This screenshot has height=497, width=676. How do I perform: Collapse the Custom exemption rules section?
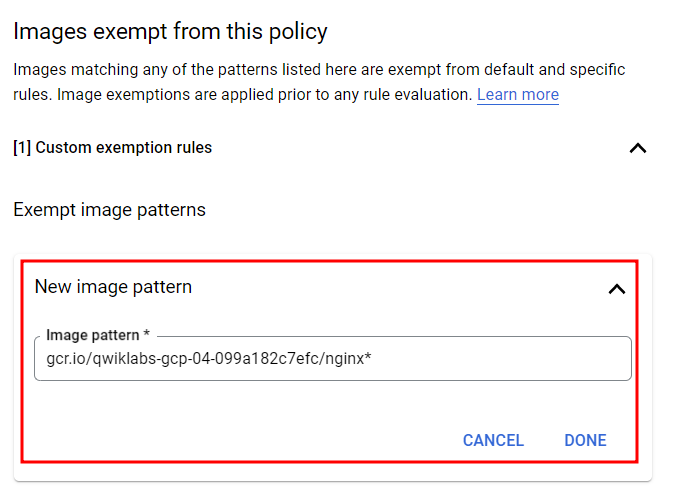(638, 148)
